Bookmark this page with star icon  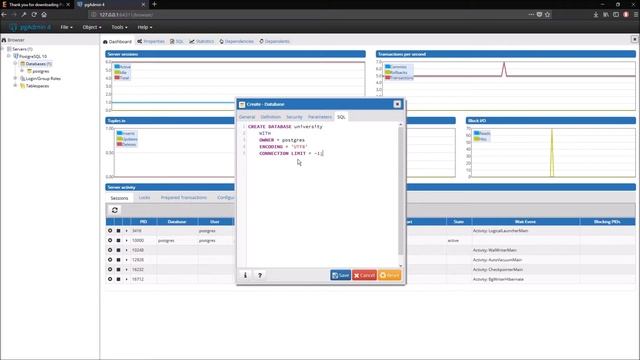(547, 14)
